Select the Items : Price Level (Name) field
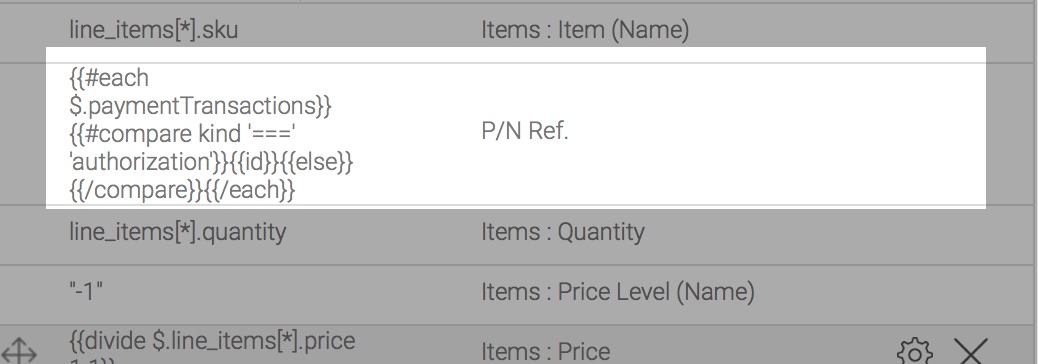The width and height of the screenshot is (1038, 364). (618, 292)
